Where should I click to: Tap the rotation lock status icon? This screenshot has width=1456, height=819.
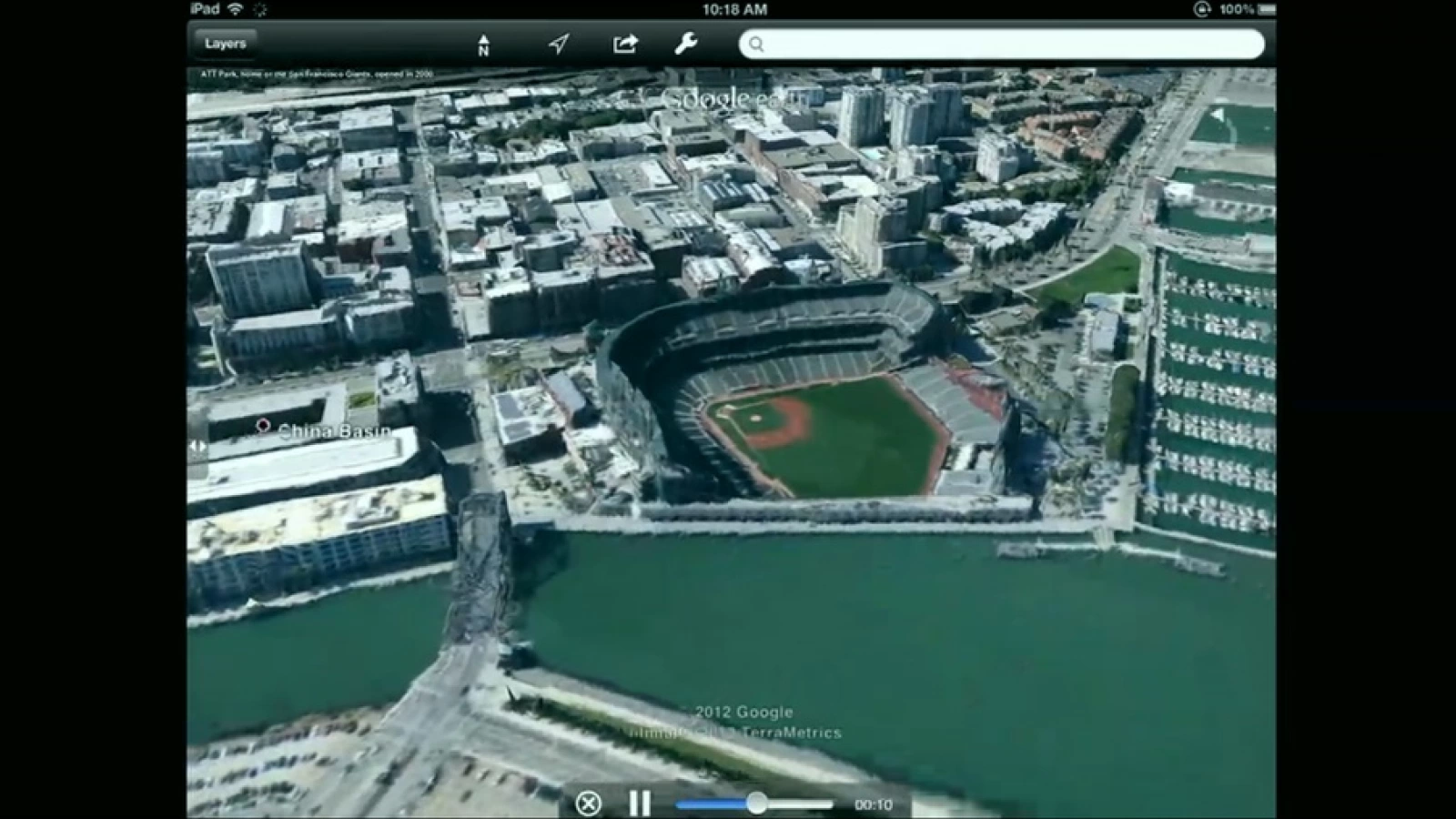[1201, 9]
